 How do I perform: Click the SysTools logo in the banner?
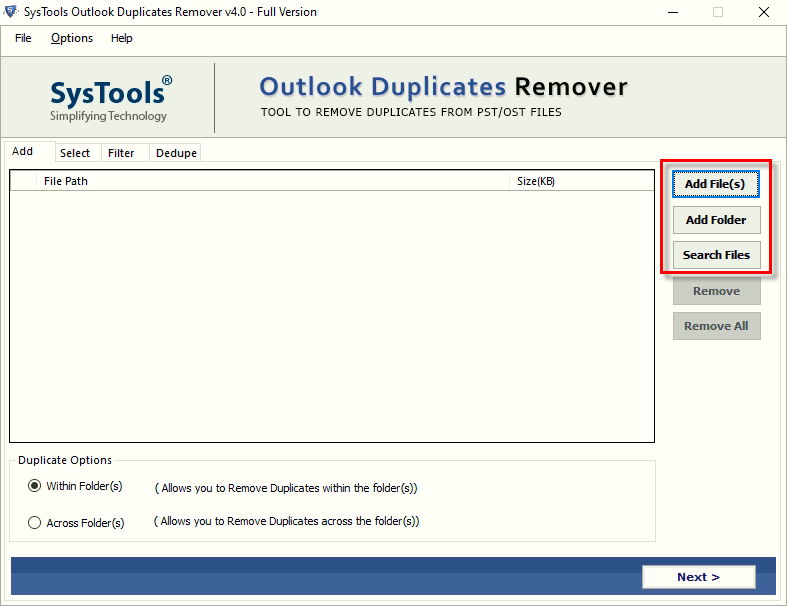pos(110,98)
